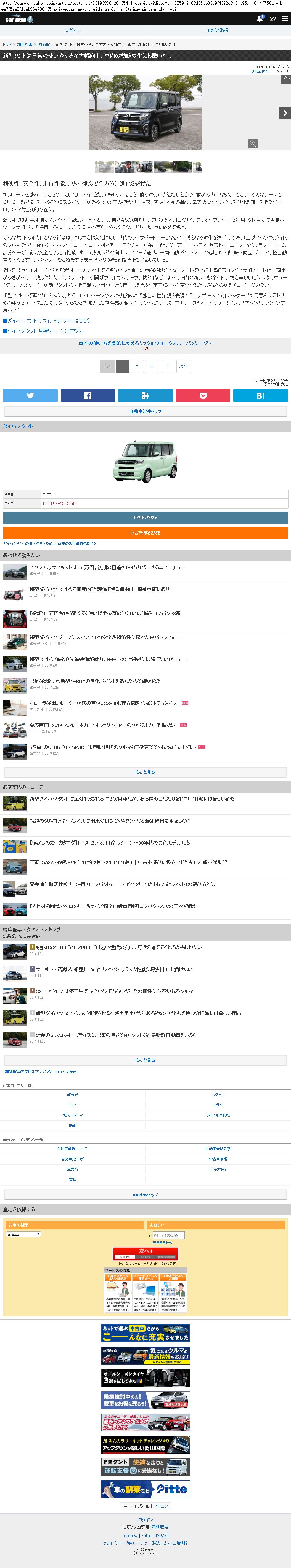
Task: Select the ログイン tab
Action: pos(72,31)
